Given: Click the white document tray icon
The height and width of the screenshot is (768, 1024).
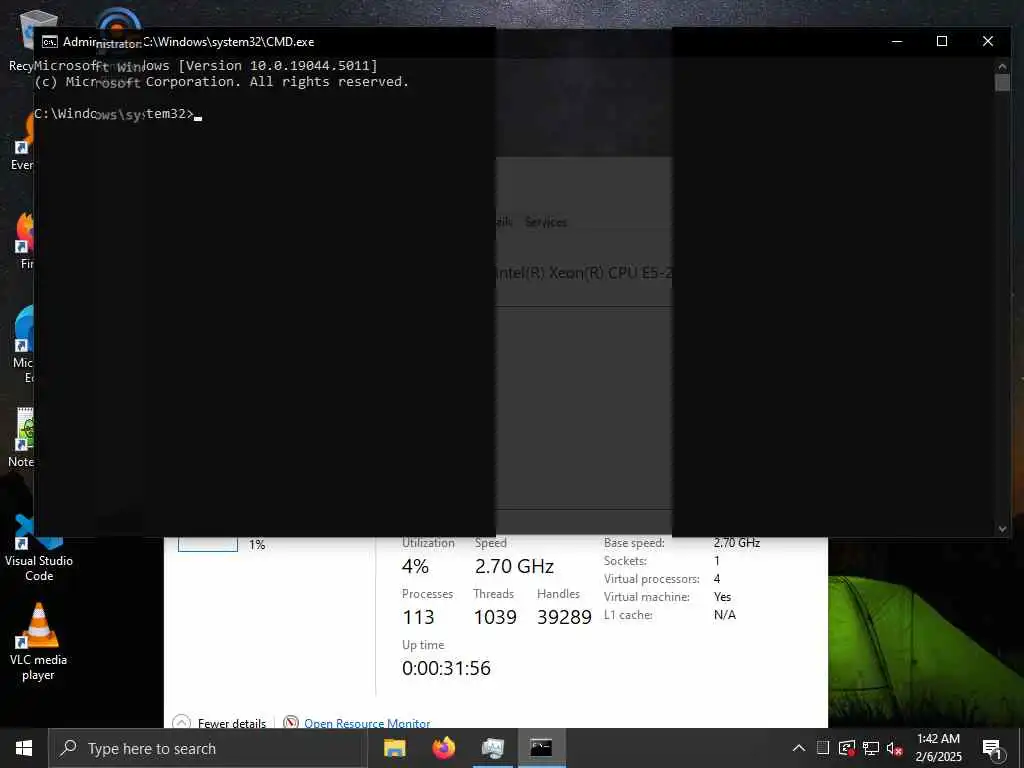Looking at the screenshot, I should (823, 748).
